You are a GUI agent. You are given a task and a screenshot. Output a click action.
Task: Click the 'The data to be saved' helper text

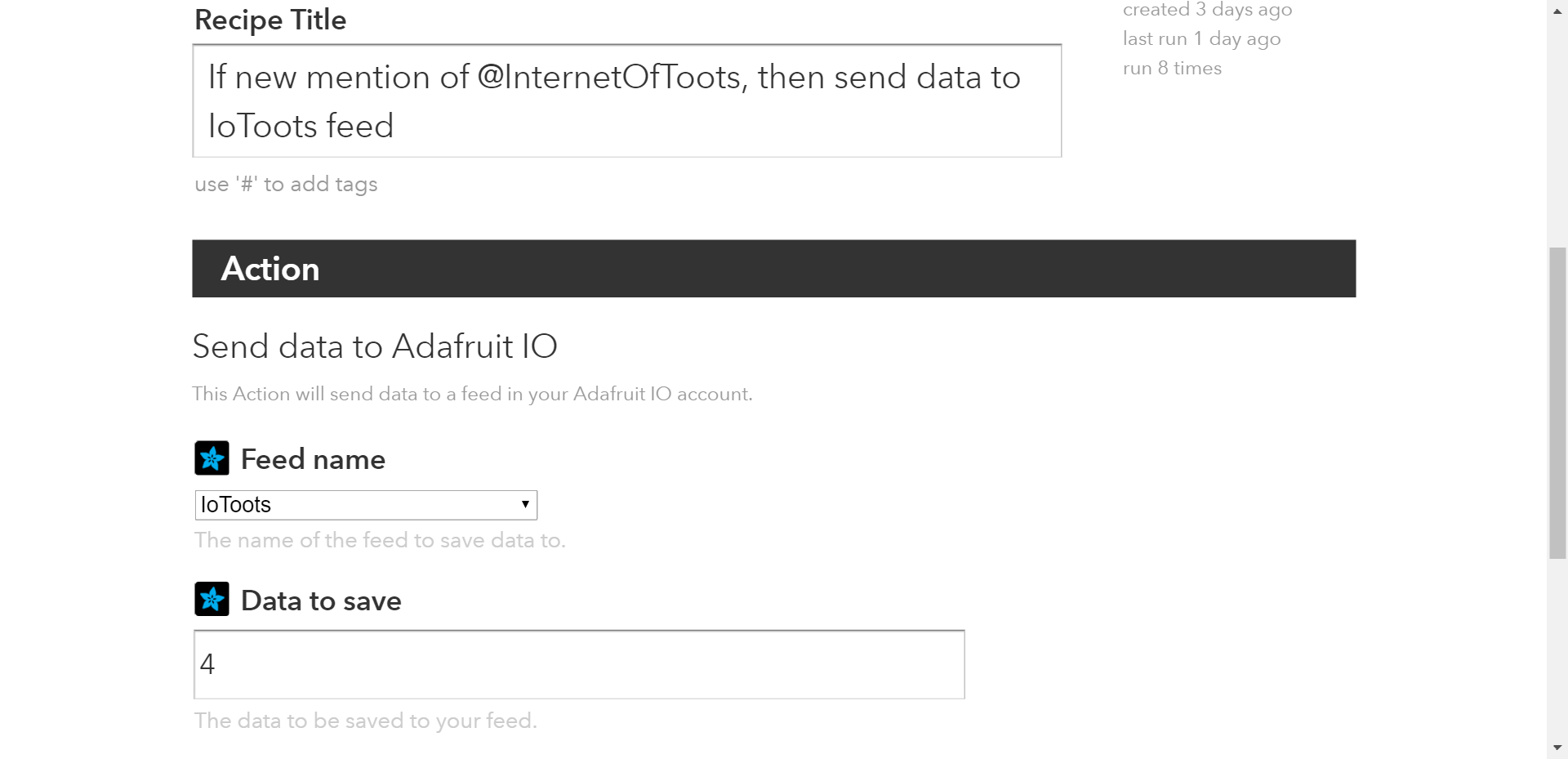point(365,721)
